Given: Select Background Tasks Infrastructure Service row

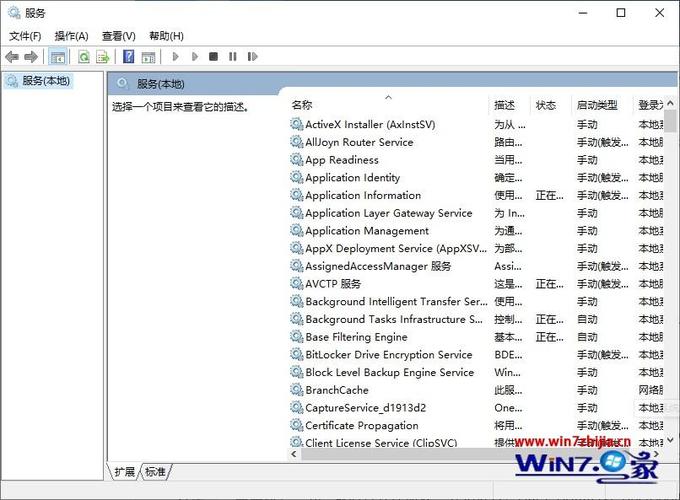Looking at the screenshot, I should (x=476, y=320).
